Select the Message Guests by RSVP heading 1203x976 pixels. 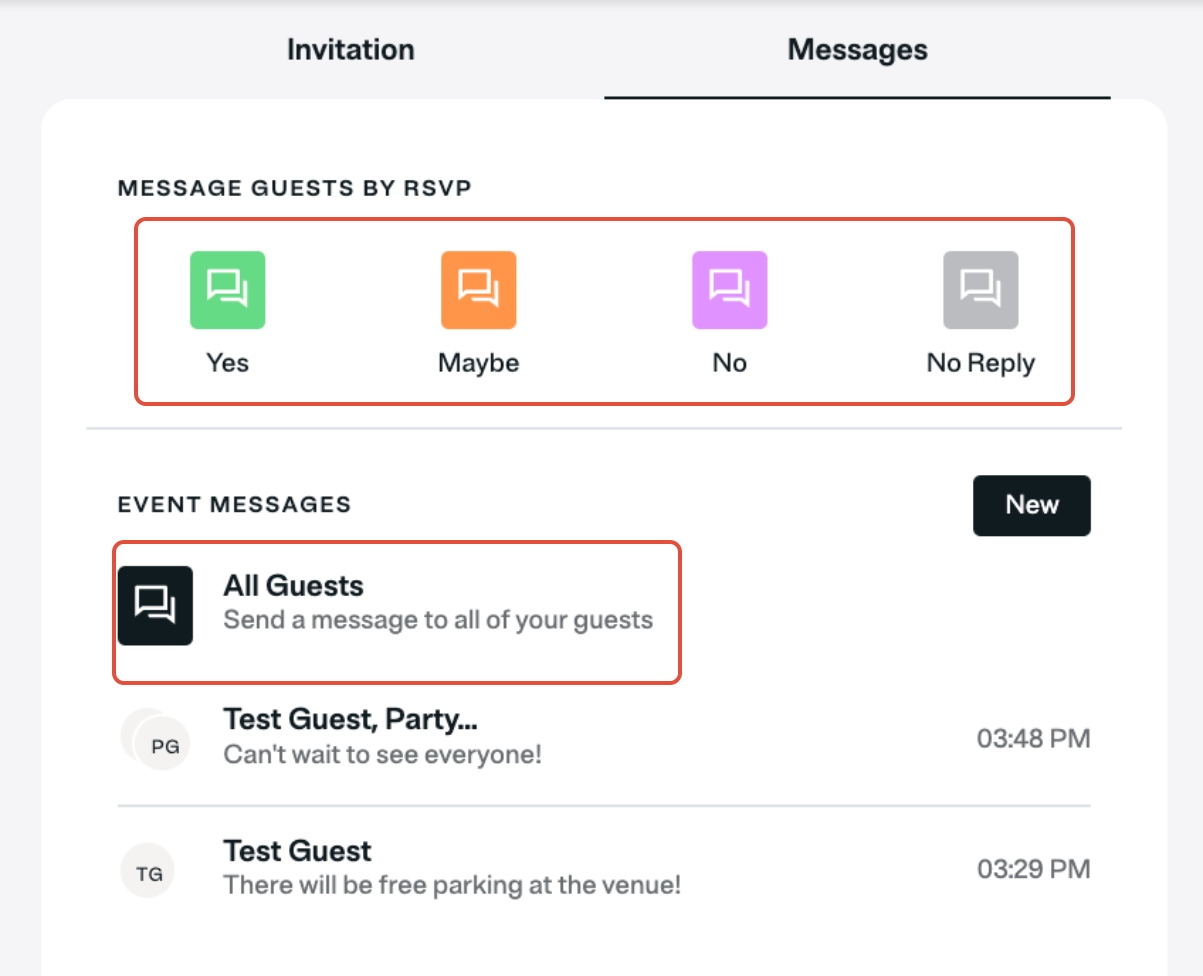[294, 187]
